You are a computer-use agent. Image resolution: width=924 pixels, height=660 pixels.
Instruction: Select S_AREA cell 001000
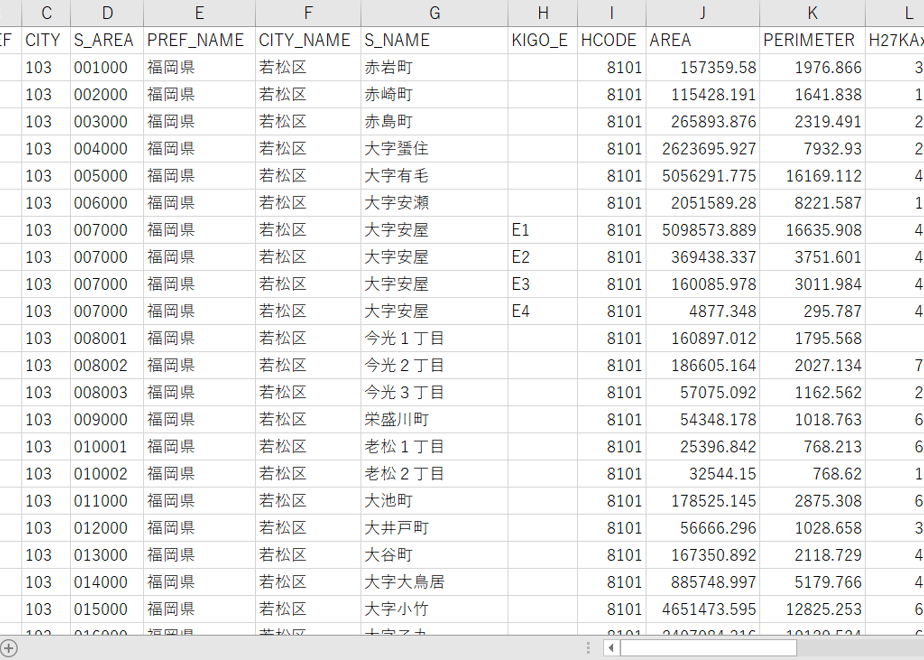click(x=107, y=67)
